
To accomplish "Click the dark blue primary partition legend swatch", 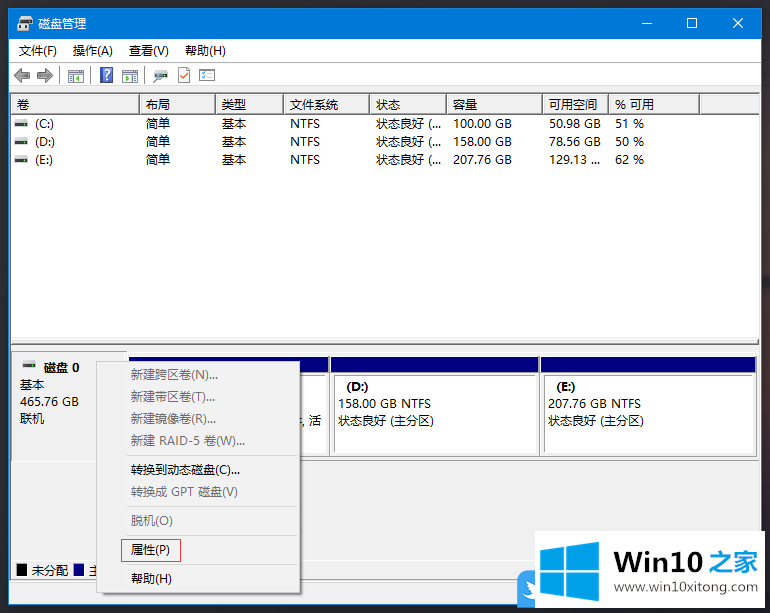I will click(79, 570).
